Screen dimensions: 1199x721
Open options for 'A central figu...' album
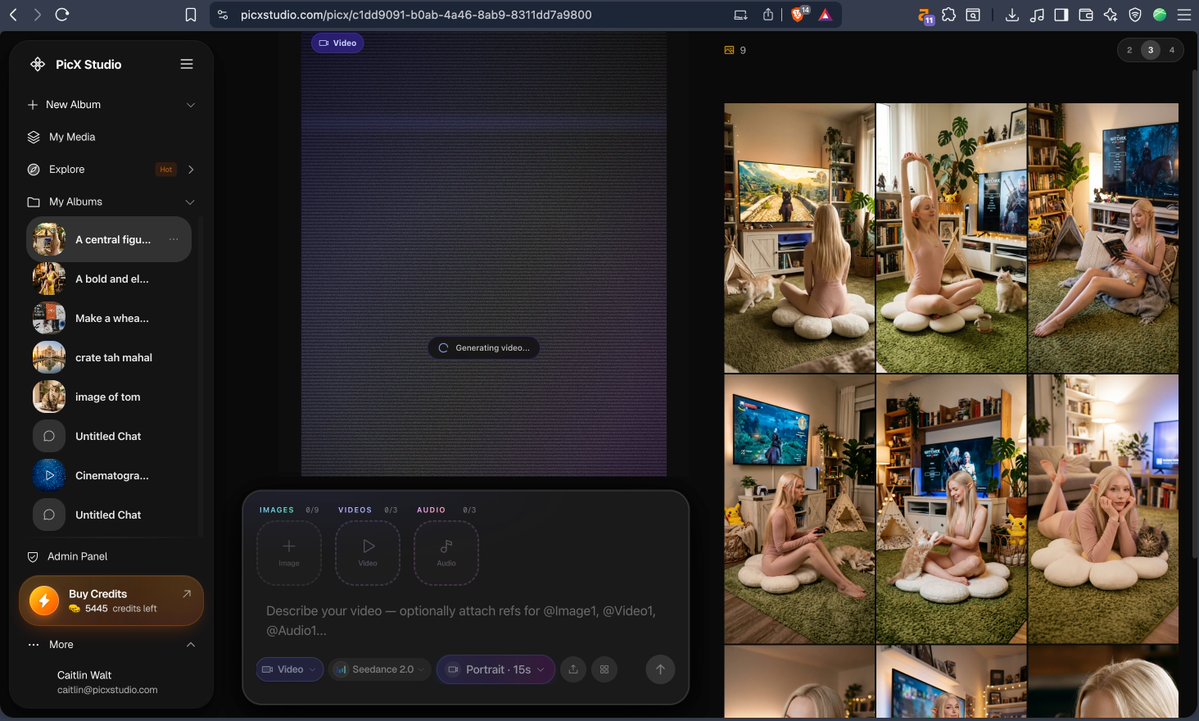click(x=174, y=239)
